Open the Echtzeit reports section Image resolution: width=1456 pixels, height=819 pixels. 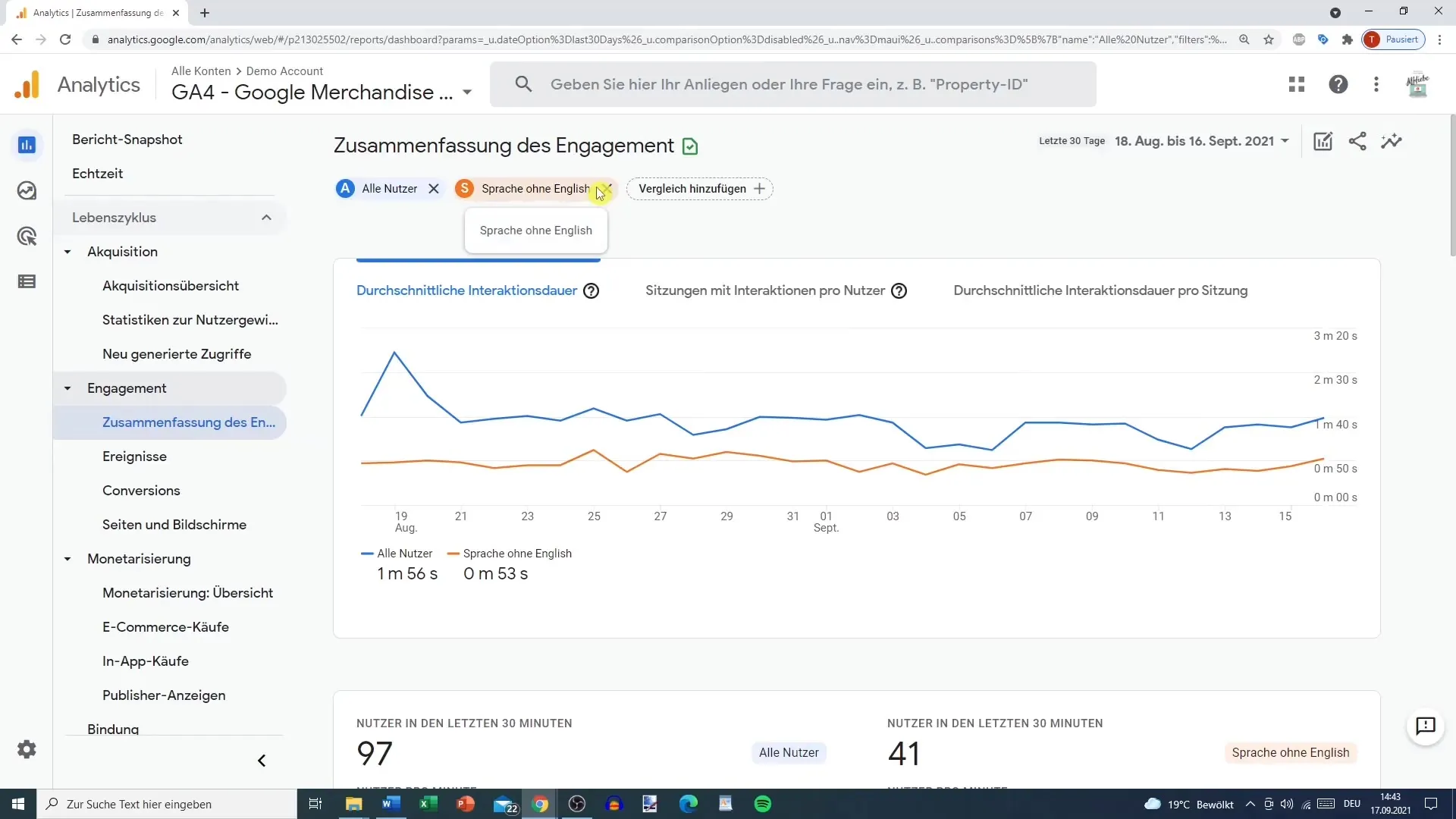coord(98,173)
